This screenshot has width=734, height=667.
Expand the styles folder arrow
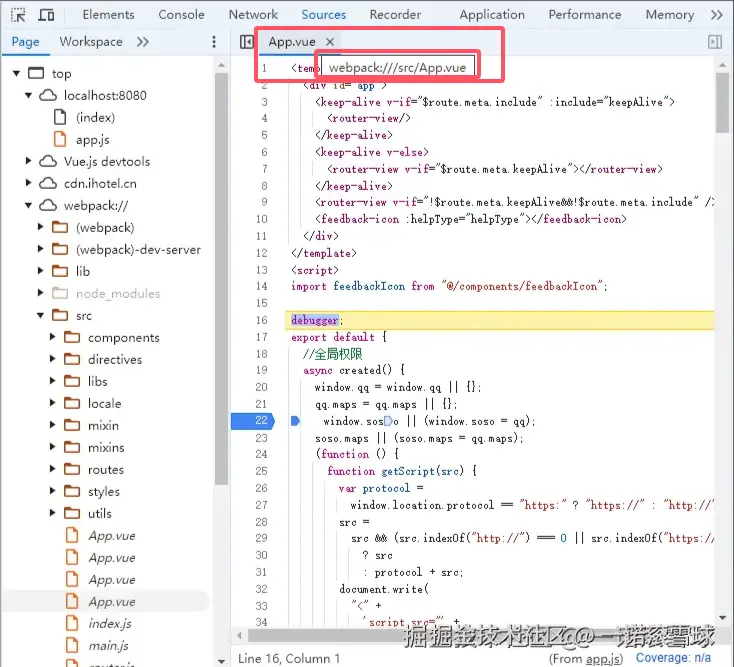(x=52, y=491)
